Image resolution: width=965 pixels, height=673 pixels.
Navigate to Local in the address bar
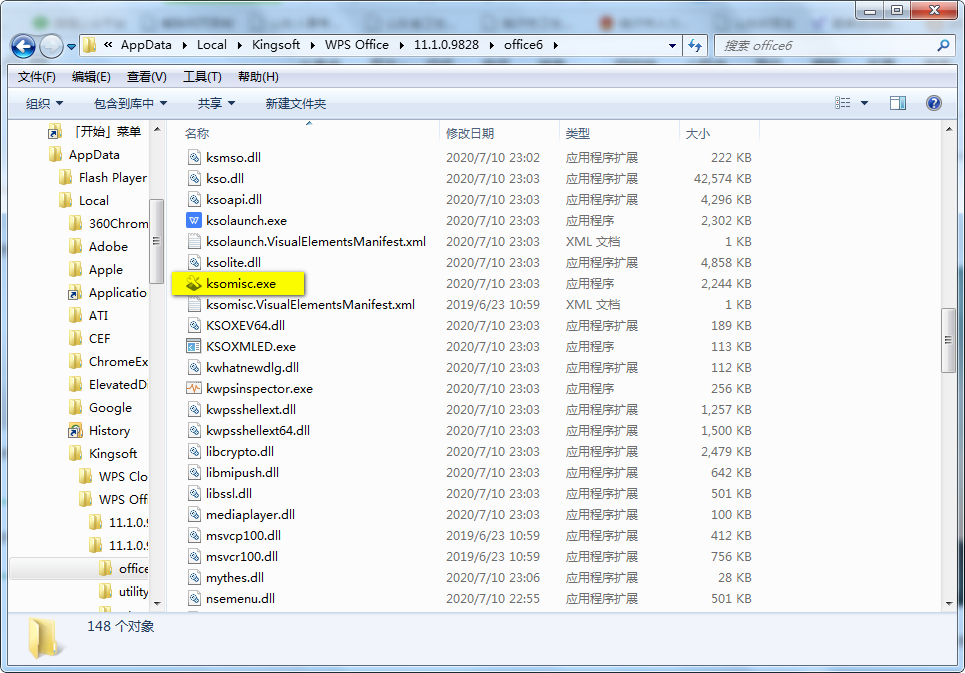[212, 45]
